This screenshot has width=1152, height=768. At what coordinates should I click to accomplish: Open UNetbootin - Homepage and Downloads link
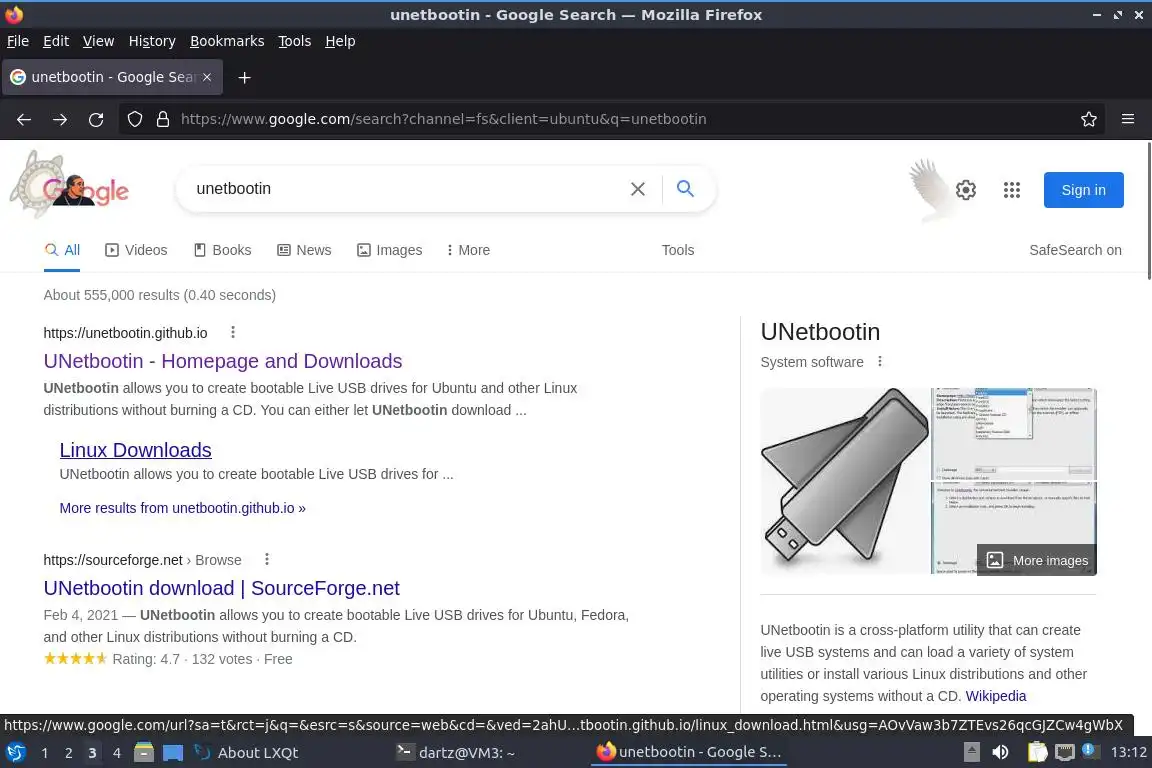(223, 361)
